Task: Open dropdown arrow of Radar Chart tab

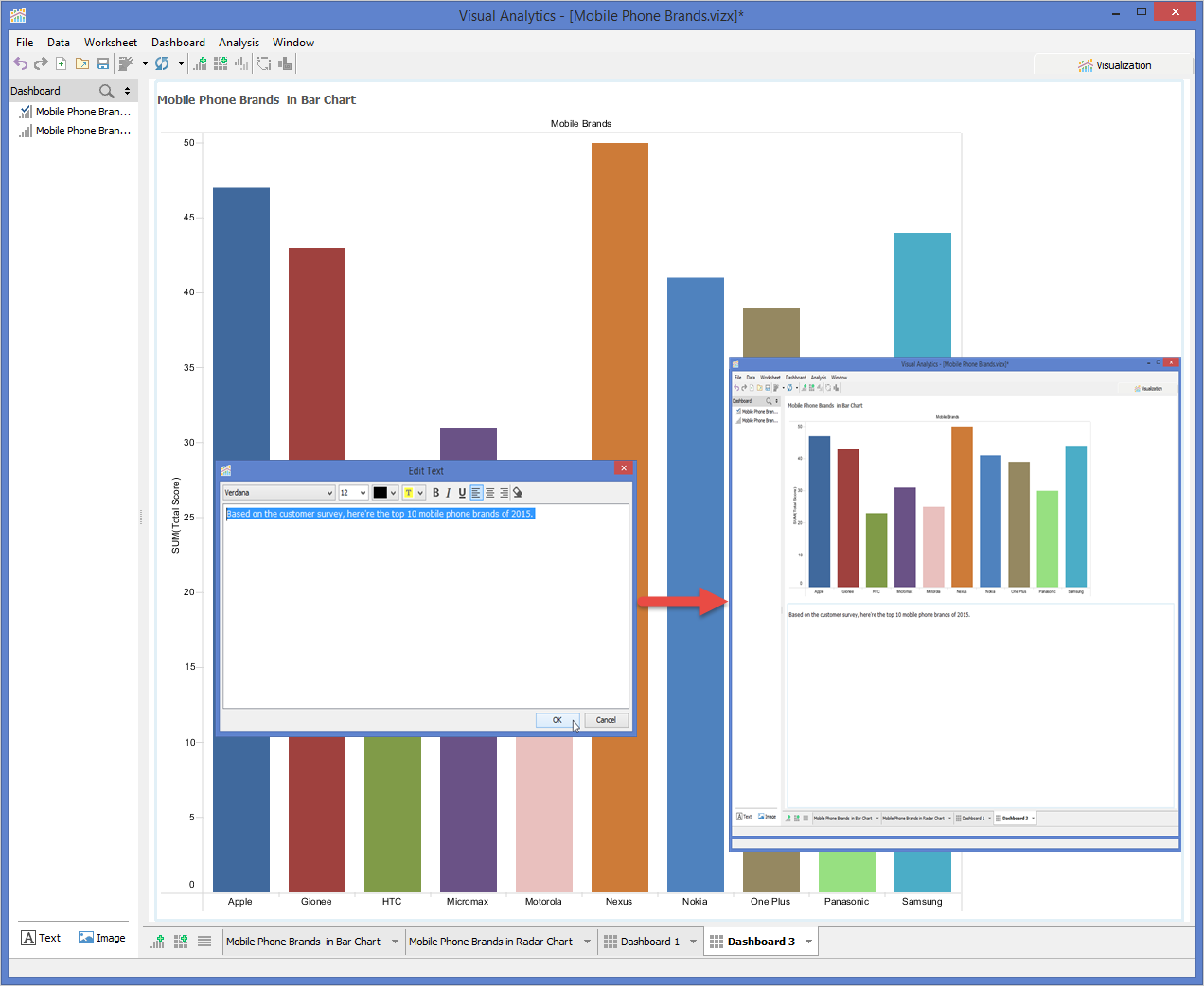Action: [x=587, y=942]
